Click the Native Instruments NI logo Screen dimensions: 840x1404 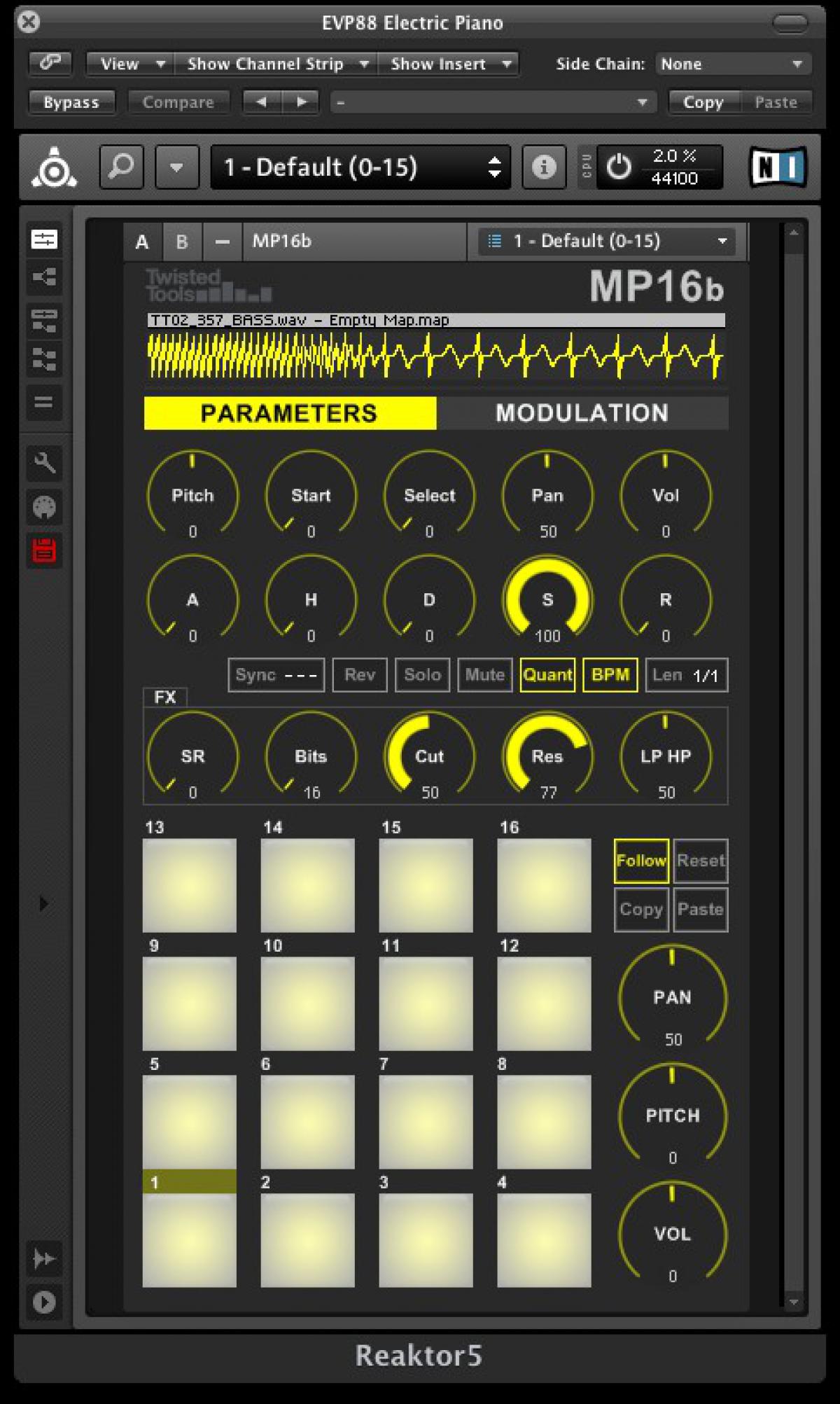coord(778,167)
